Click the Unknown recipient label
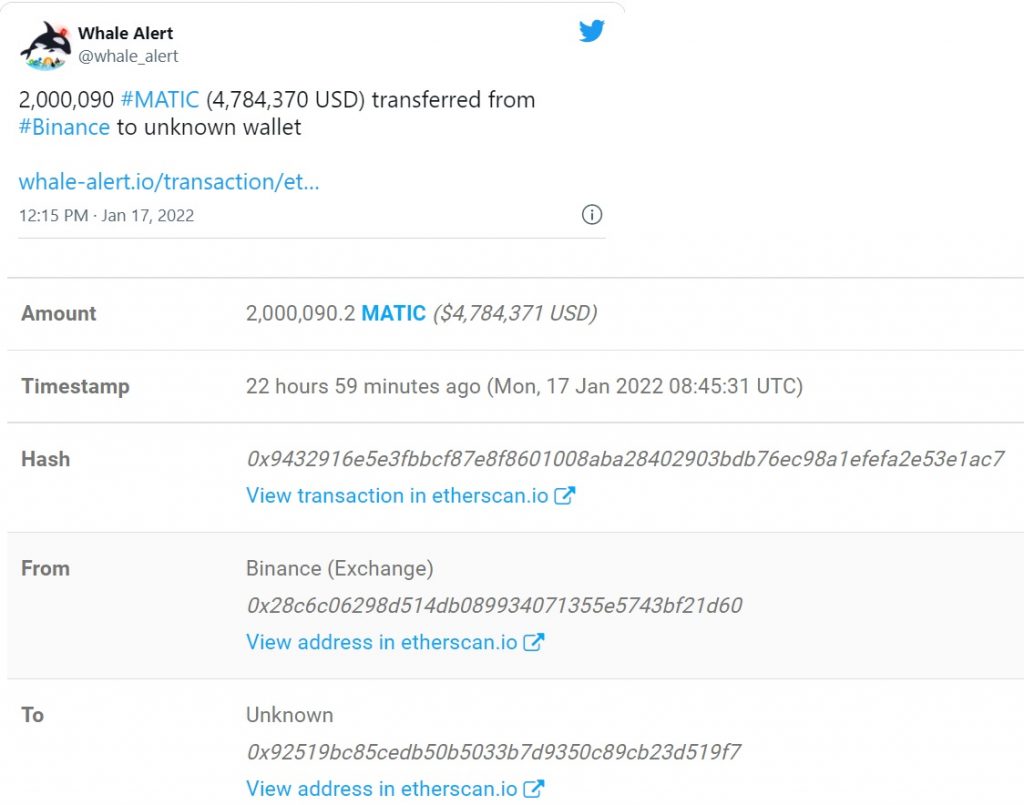Viewport: 1024px width, 805px height. 289,715
